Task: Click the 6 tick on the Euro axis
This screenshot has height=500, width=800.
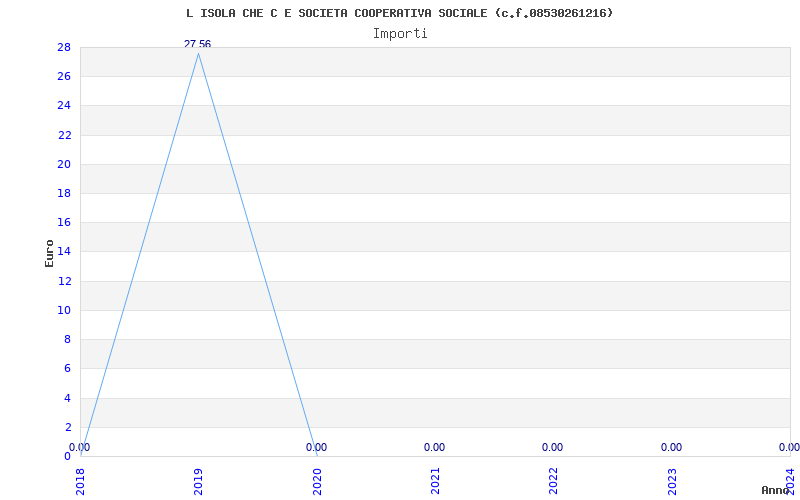Action: [x=67, y=368]
